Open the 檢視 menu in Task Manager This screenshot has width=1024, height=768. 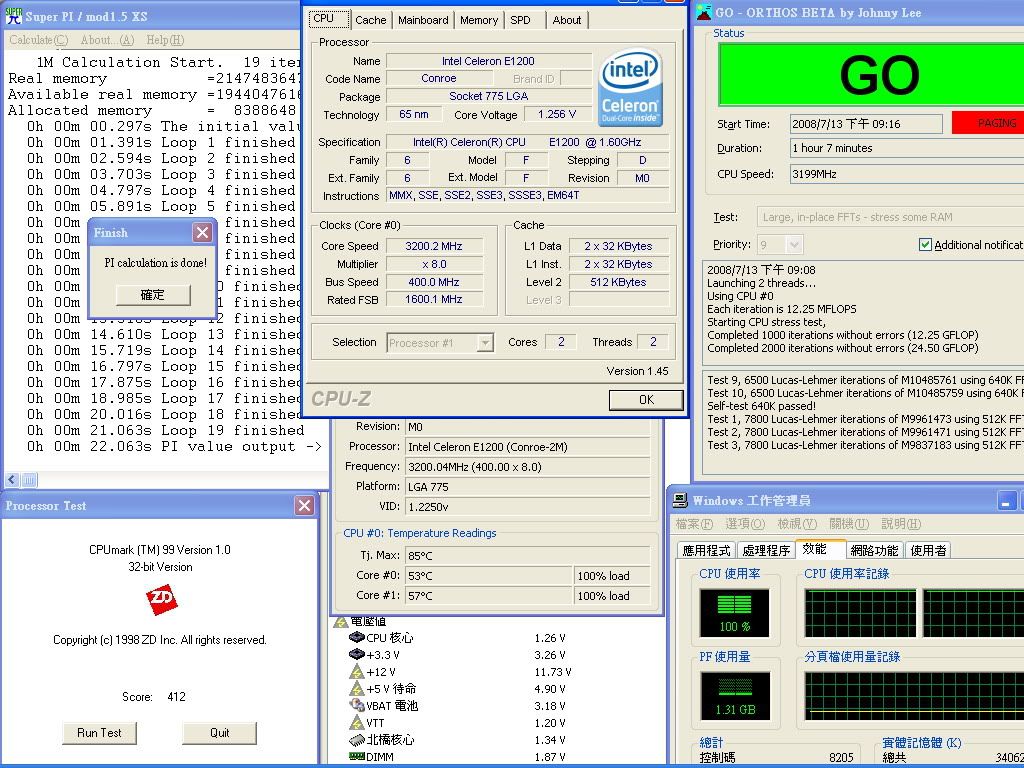point(797,524)
